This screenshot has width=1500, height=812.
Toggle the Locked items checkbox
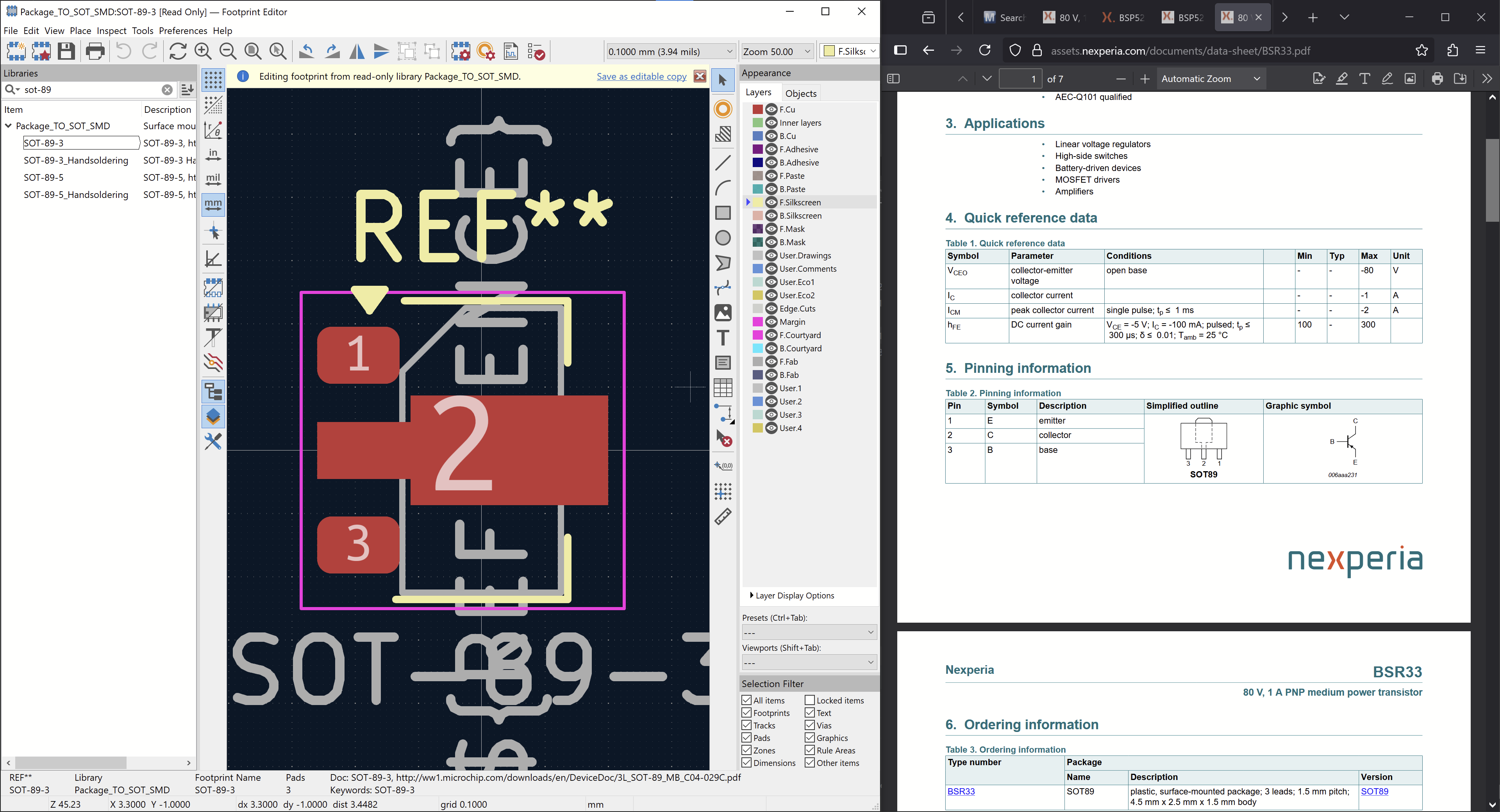(810, 700)
